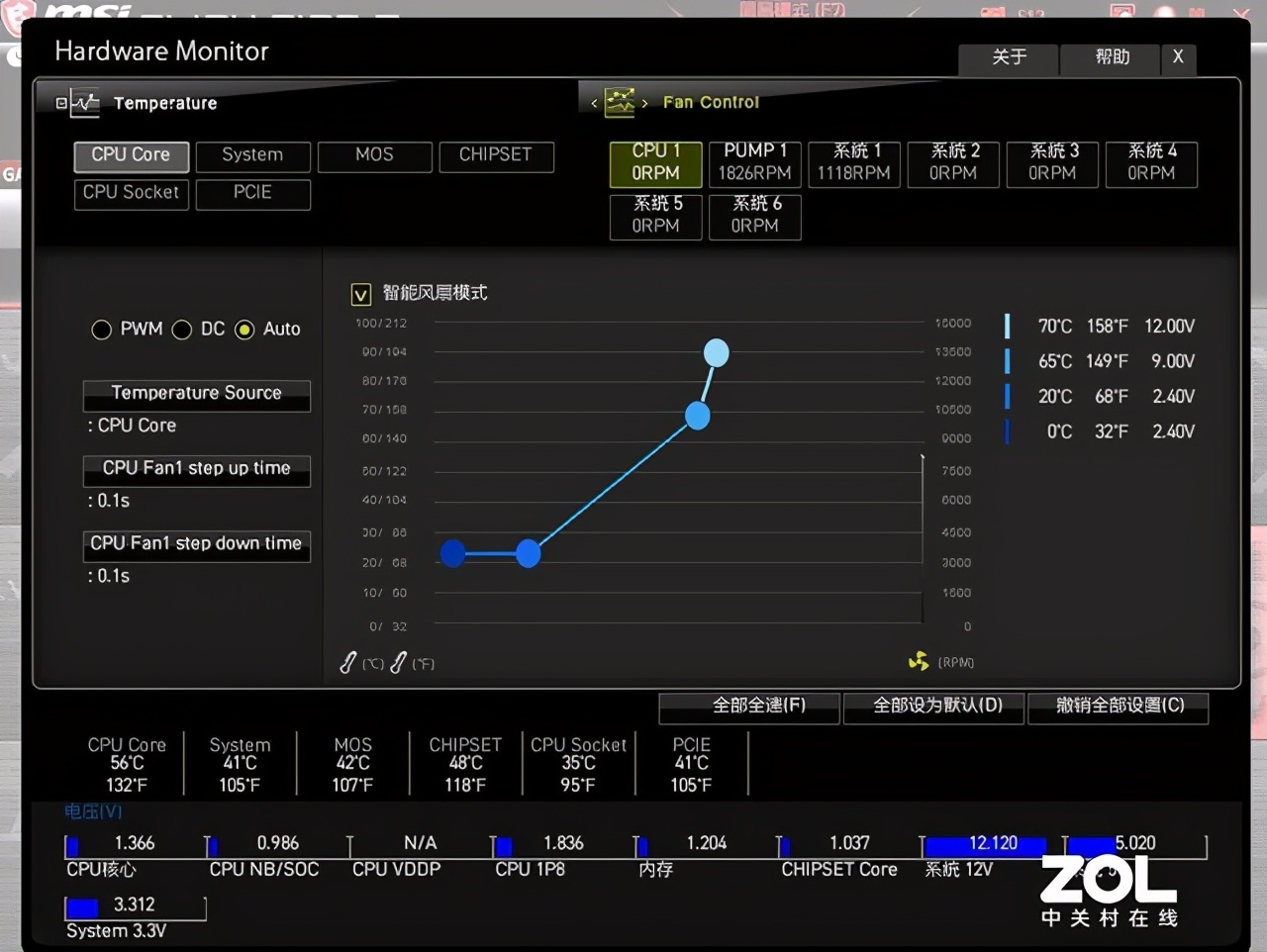The image size is (1267, 952).
Task: Collapse the Temperature section using the small square box
Action: pyautogui.click(x=61, y=103)
